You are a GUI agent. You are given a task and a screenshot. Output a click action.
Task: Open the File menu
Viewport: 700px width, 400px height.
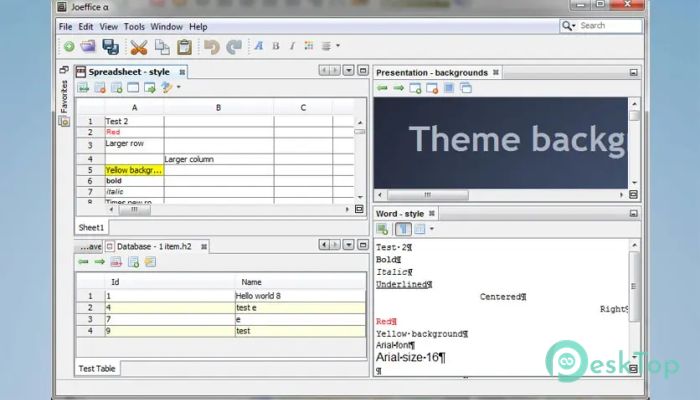tap(66, 27)
